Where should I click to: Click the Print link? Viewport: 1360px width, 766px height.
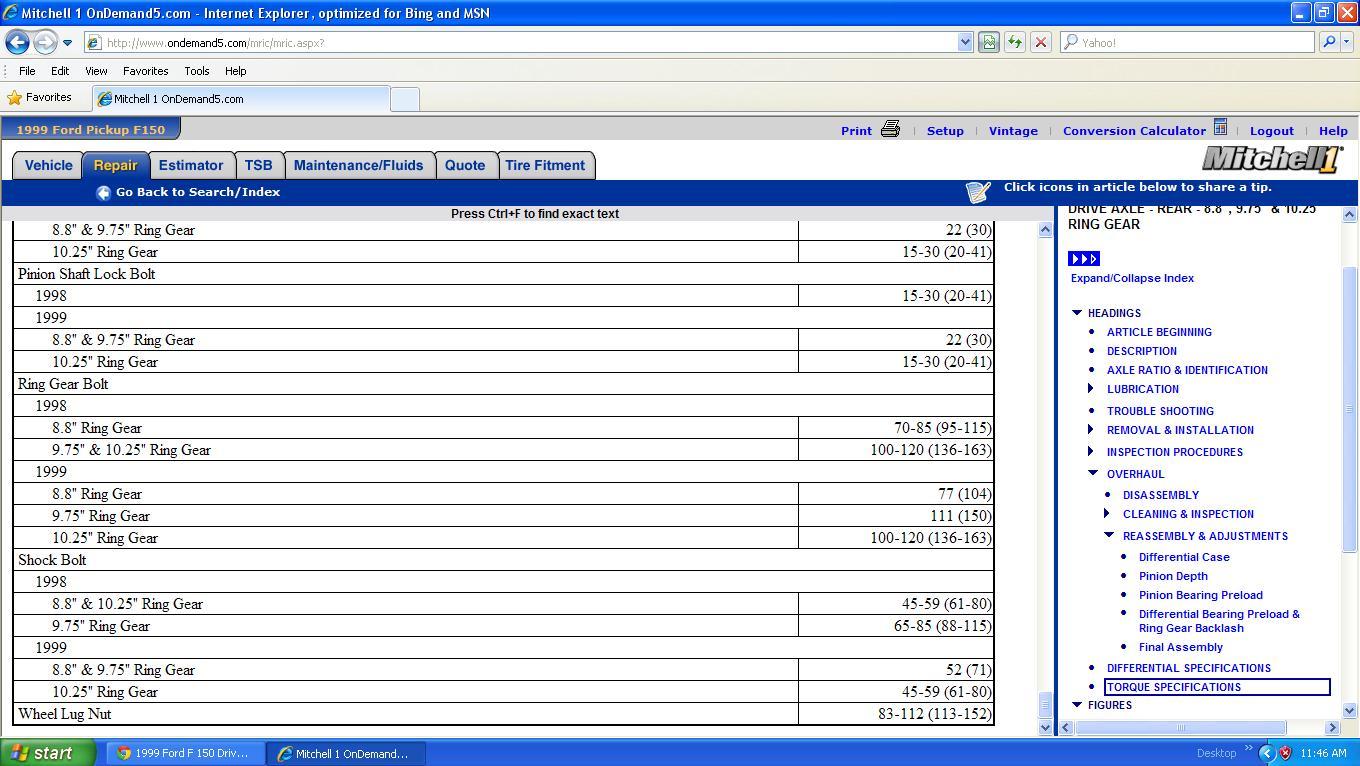856,131
